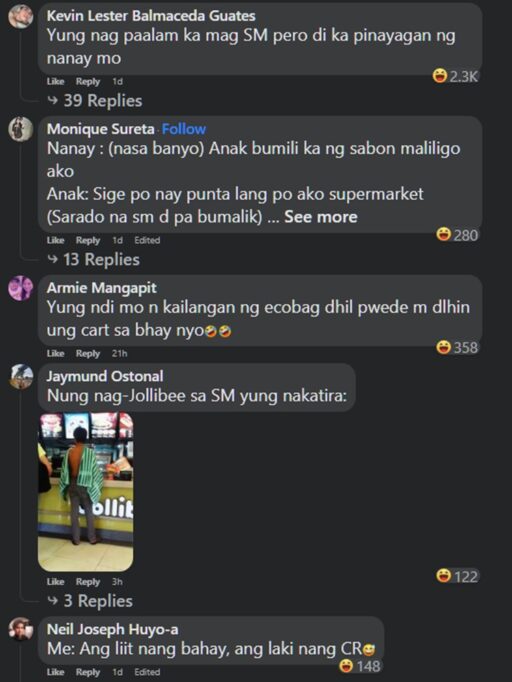Expand the 3 Replies thread
512x682 pixels.
pos(90,601)
